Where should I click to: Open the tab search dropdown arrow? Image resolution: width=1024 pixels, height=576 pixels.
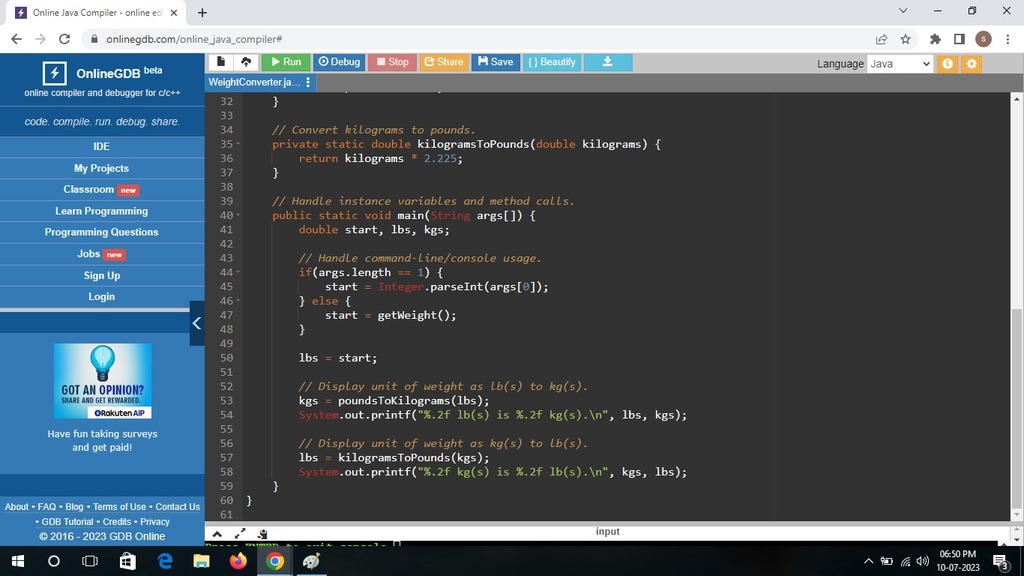tap(903, 10)
